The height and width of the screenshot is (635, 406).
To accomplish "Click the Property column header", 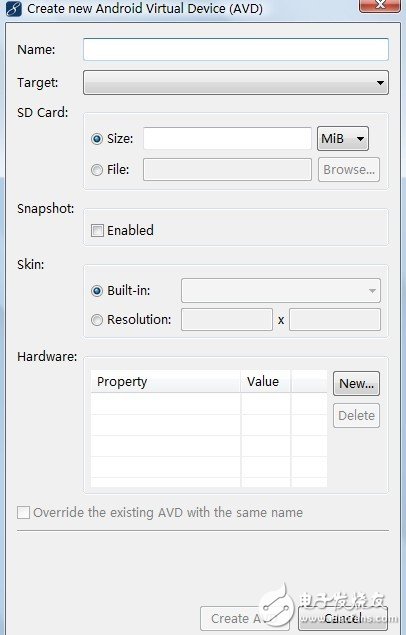I will (166, 381).
